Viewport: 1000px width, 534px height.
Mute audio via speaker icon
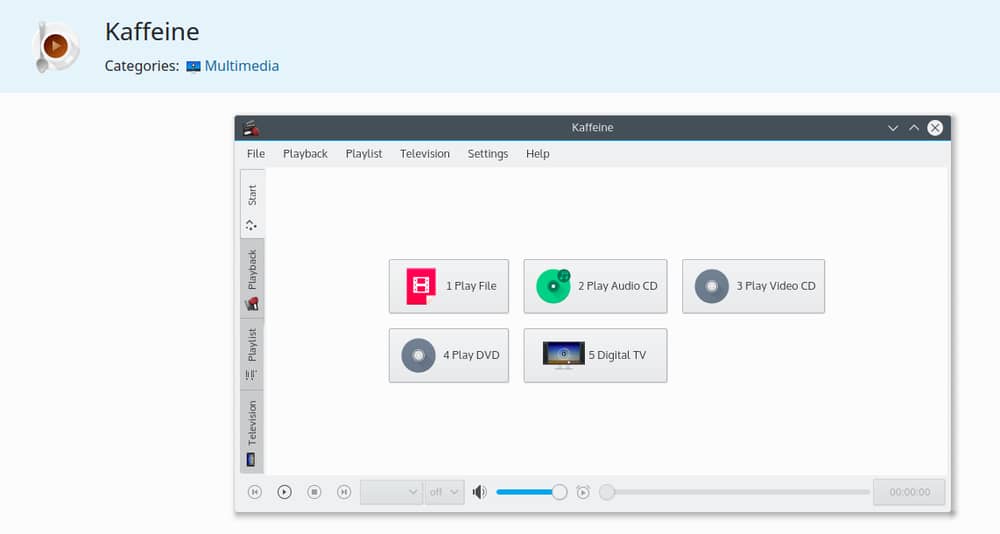480,492
